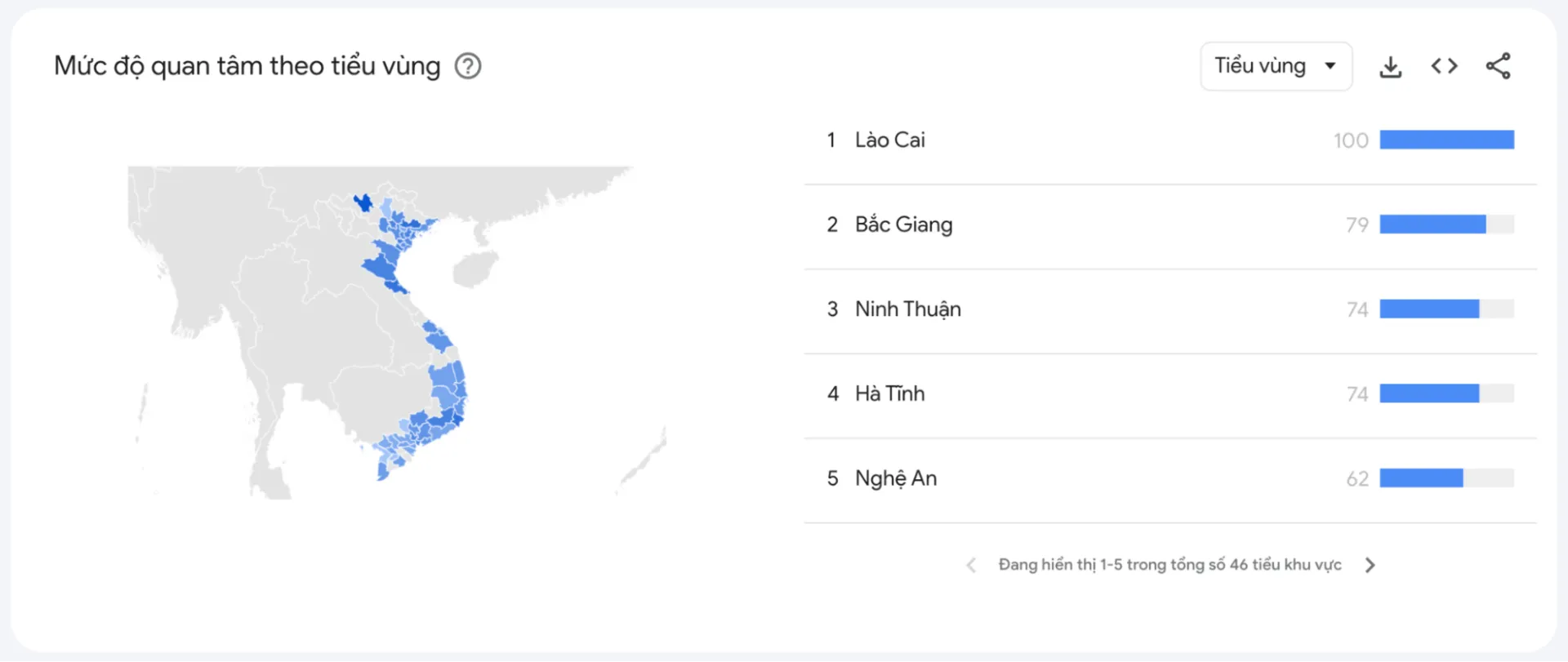Click the dropdown caret beside Tiểu vùng

[1332, 66]
